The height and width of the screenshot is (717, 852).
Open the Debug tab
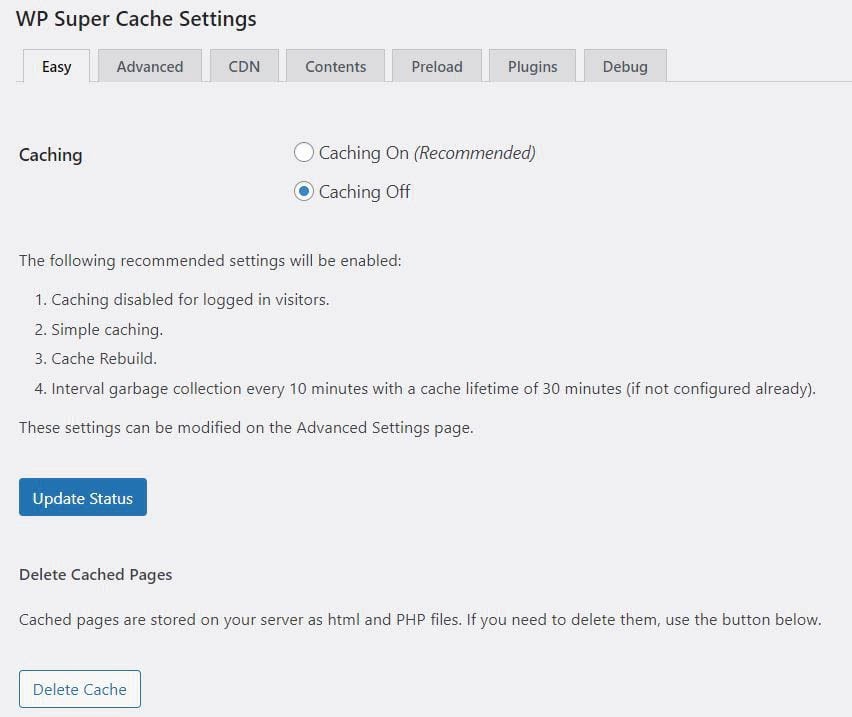(x=625, y=67)
